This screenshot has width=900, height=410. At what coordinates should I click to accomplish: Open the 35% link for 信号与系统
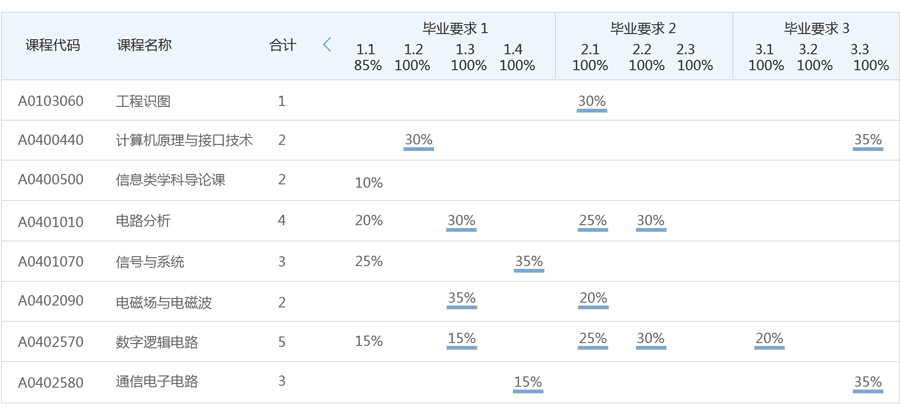tap(528, 262)
